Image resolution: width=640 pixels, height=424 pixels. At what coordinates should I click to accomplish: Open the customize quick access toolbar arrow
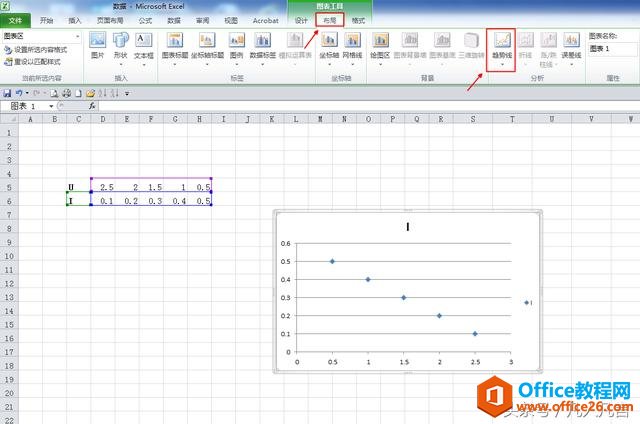coord(127,94)
